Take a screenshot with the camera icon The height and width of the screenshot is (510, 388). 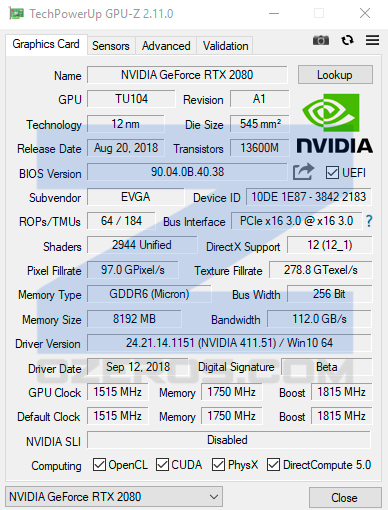tap(321, 40)
